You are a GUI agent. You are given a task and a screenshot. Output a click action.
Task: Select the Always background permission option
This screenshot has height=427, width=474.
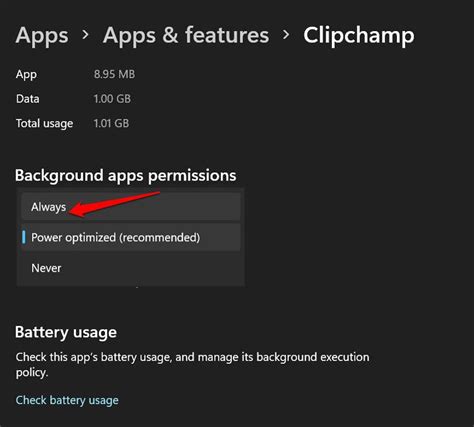coord(131,207)
